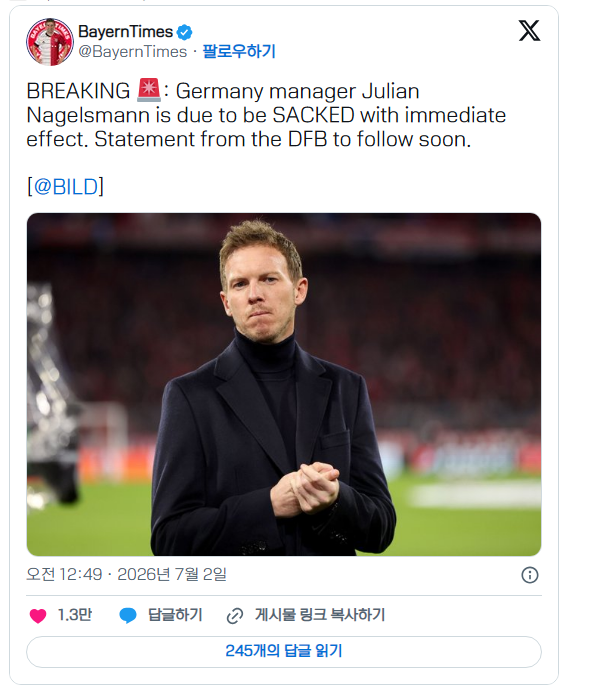The height and width of the screenshot is (691, 591).
Task: Click the reply speech bubble icon
Action: coord(128,616)
